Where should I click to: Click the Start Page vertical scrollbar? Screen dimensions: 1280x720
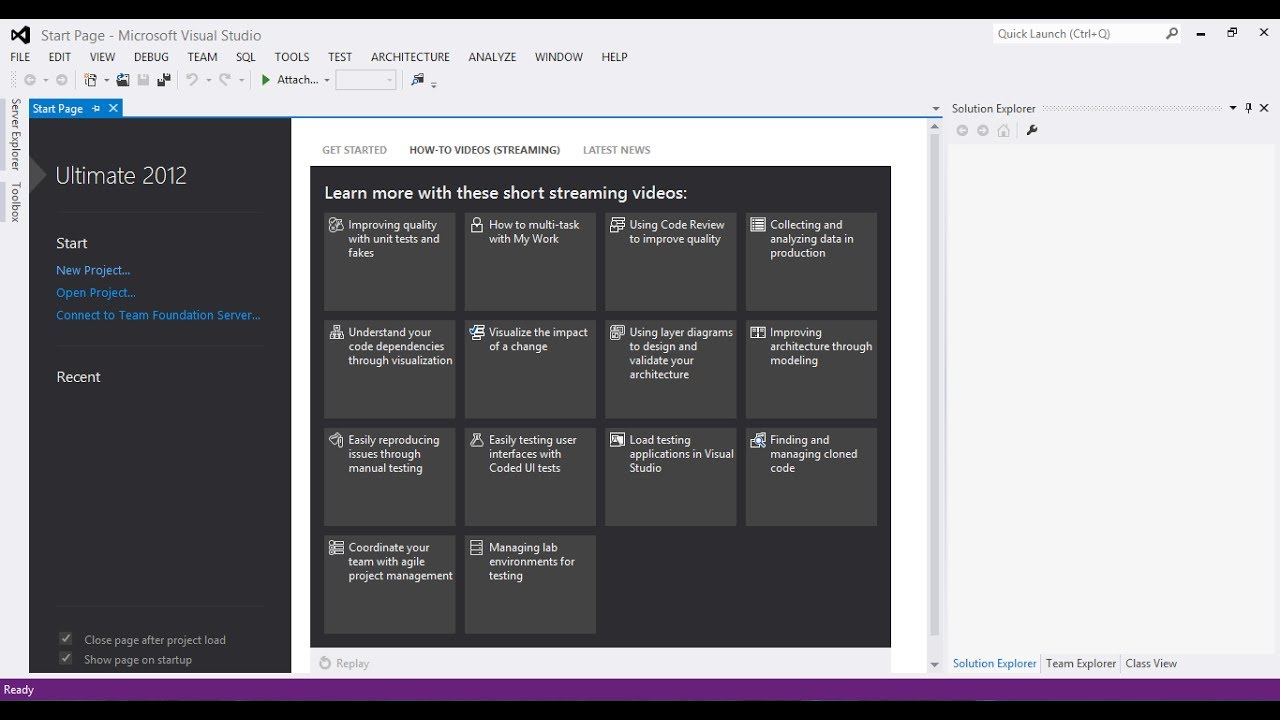coord(935,385)
